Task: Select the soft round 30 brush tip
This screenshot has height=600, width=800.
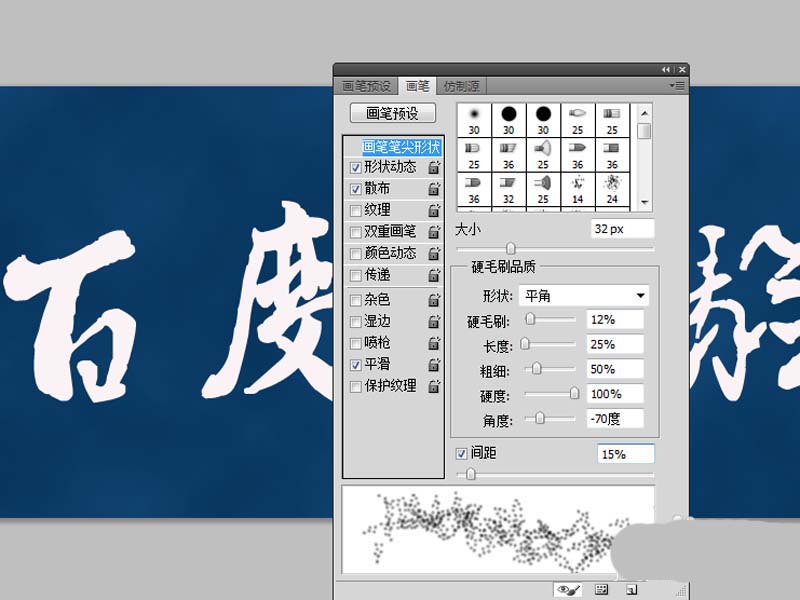Action: tap(474, 120)
